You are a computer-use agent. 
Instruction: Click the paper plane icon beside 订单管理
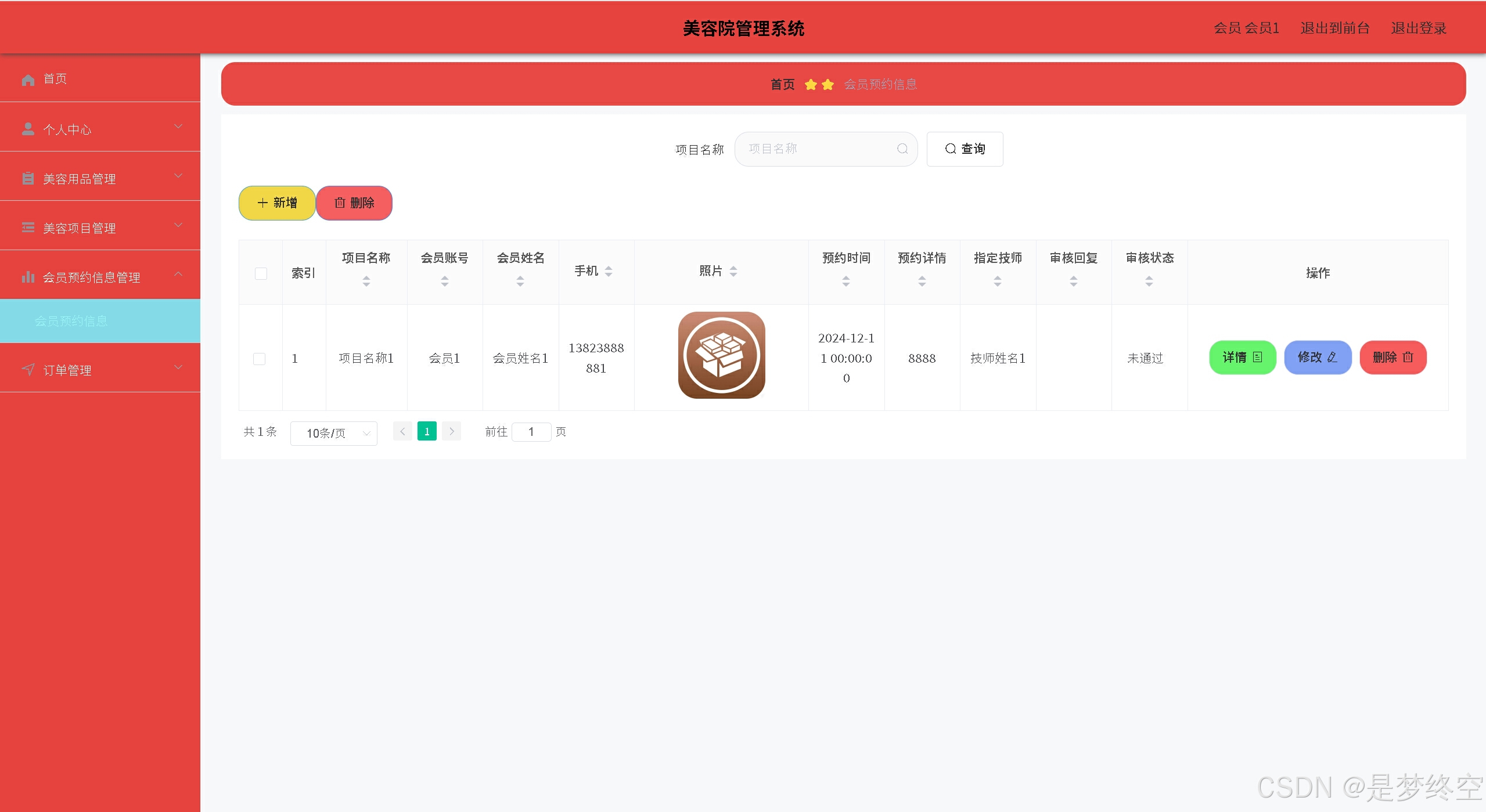(28, 370)
